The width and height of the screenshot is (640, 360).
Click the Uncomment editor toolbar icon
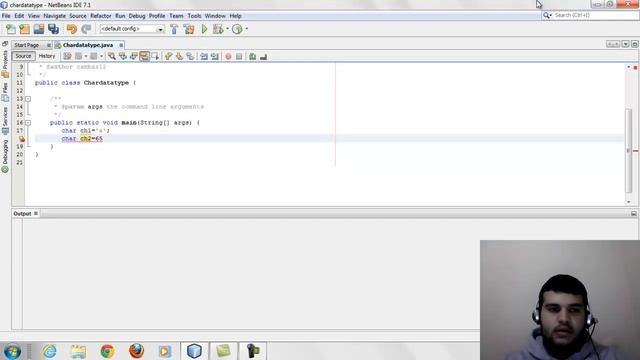263,56
